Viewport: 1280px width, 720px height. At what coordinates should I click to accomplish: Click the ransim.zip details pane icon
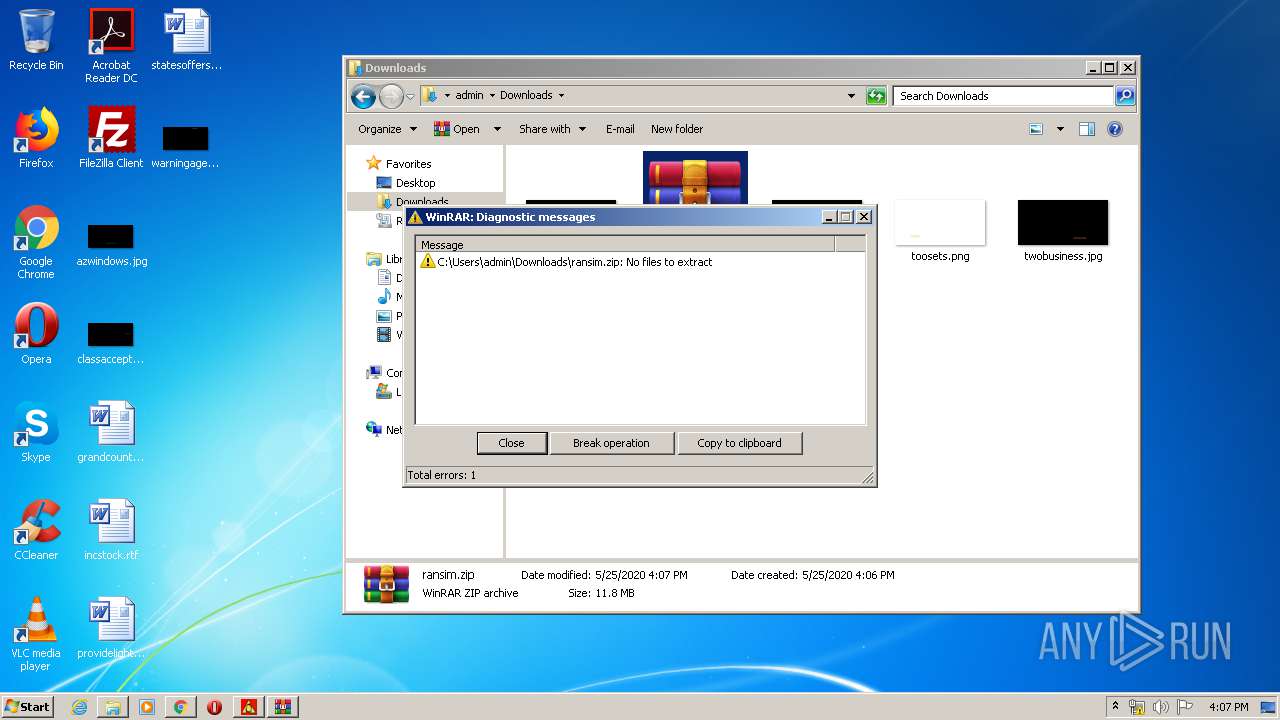pyautogui.click(x=386, y=584)
